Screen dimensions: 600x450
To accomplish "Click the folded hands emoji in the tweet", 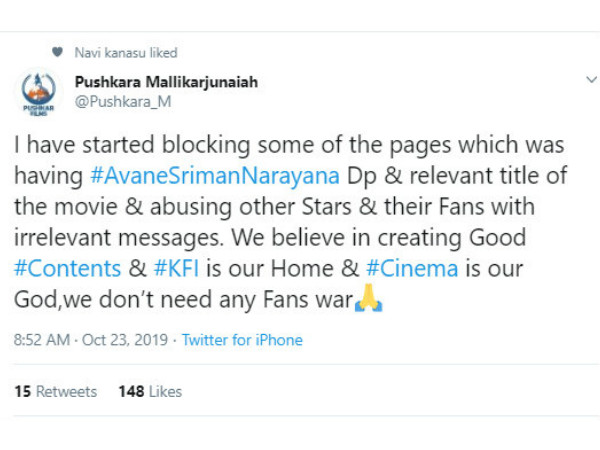I will click(369, 300).
